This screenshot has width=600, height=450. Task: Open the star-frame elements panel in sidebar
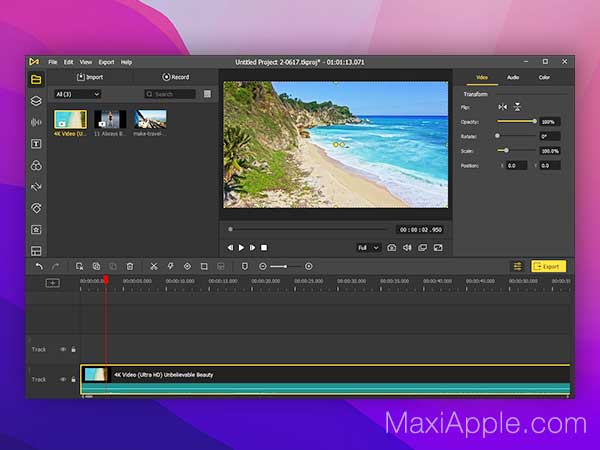pos(36,230)
